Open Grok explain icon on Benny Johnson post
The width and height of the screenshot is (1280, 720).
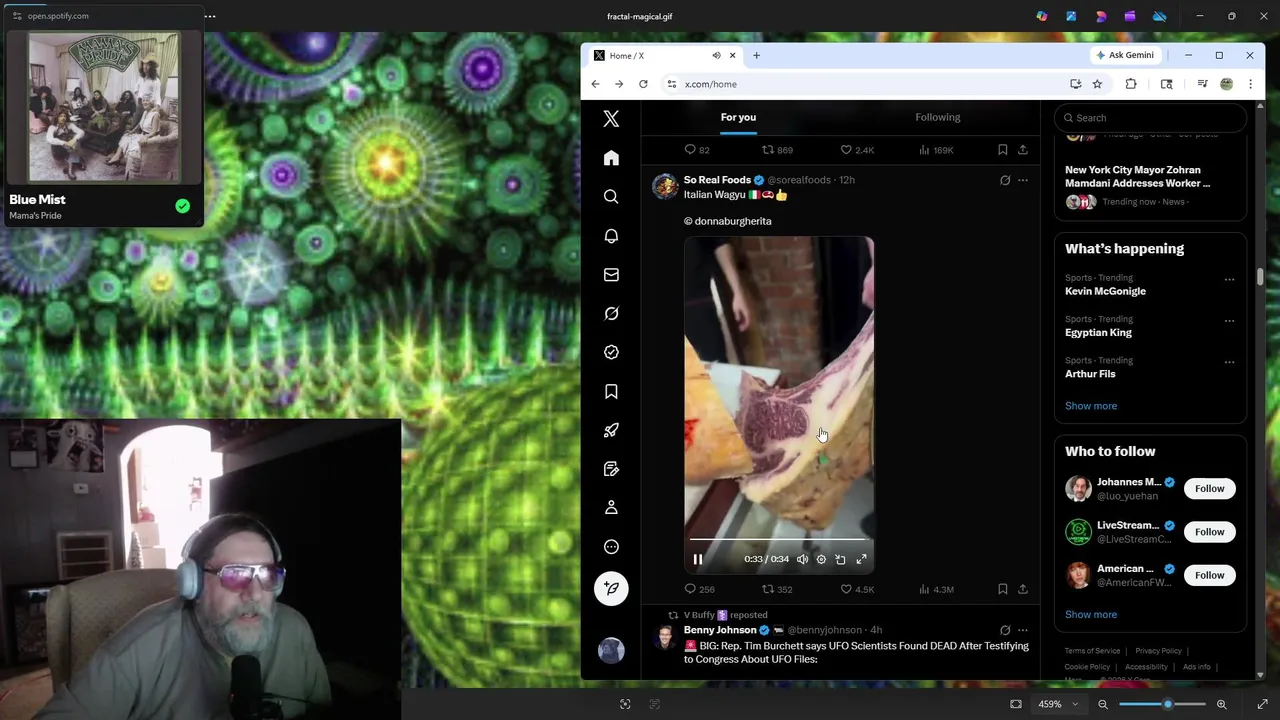pos(1005,630)
